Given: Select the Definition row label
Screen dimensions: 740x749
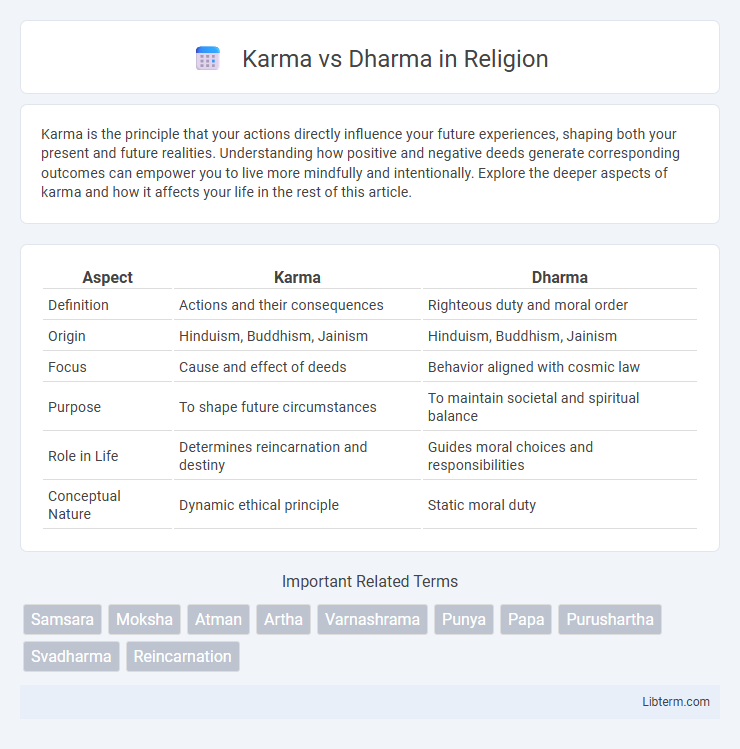Looking at the screenshot, I should pyautogui.click(x=78, y=305).
